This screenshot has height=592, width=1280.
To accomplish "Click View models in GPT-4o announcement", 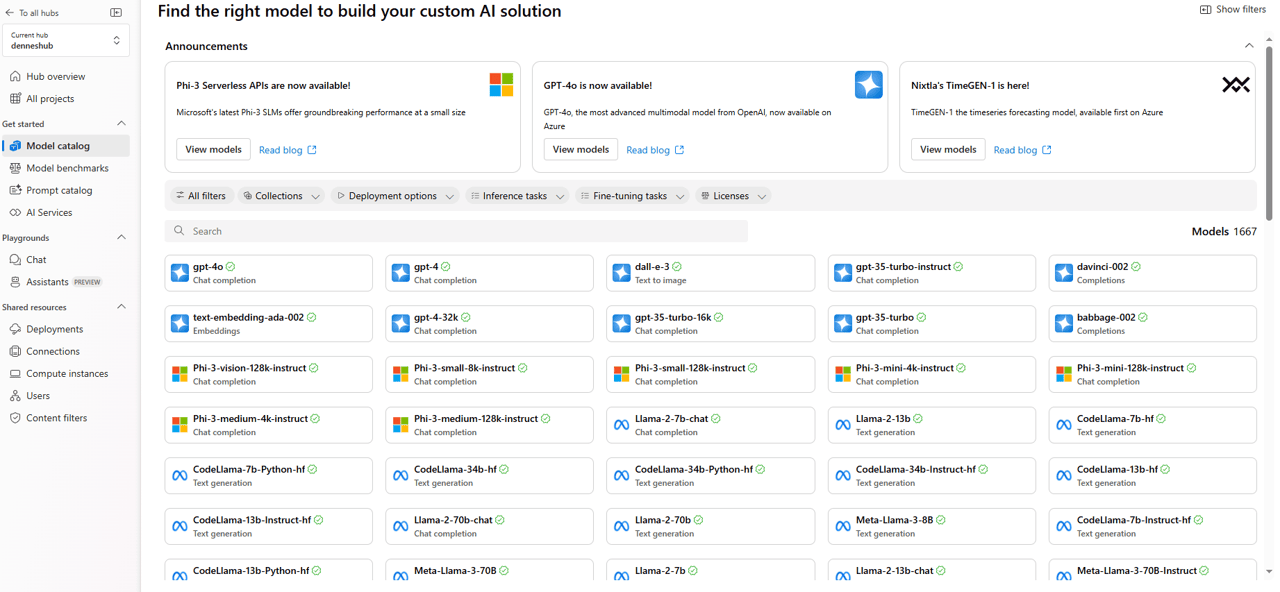I will (x=581, y=149).
